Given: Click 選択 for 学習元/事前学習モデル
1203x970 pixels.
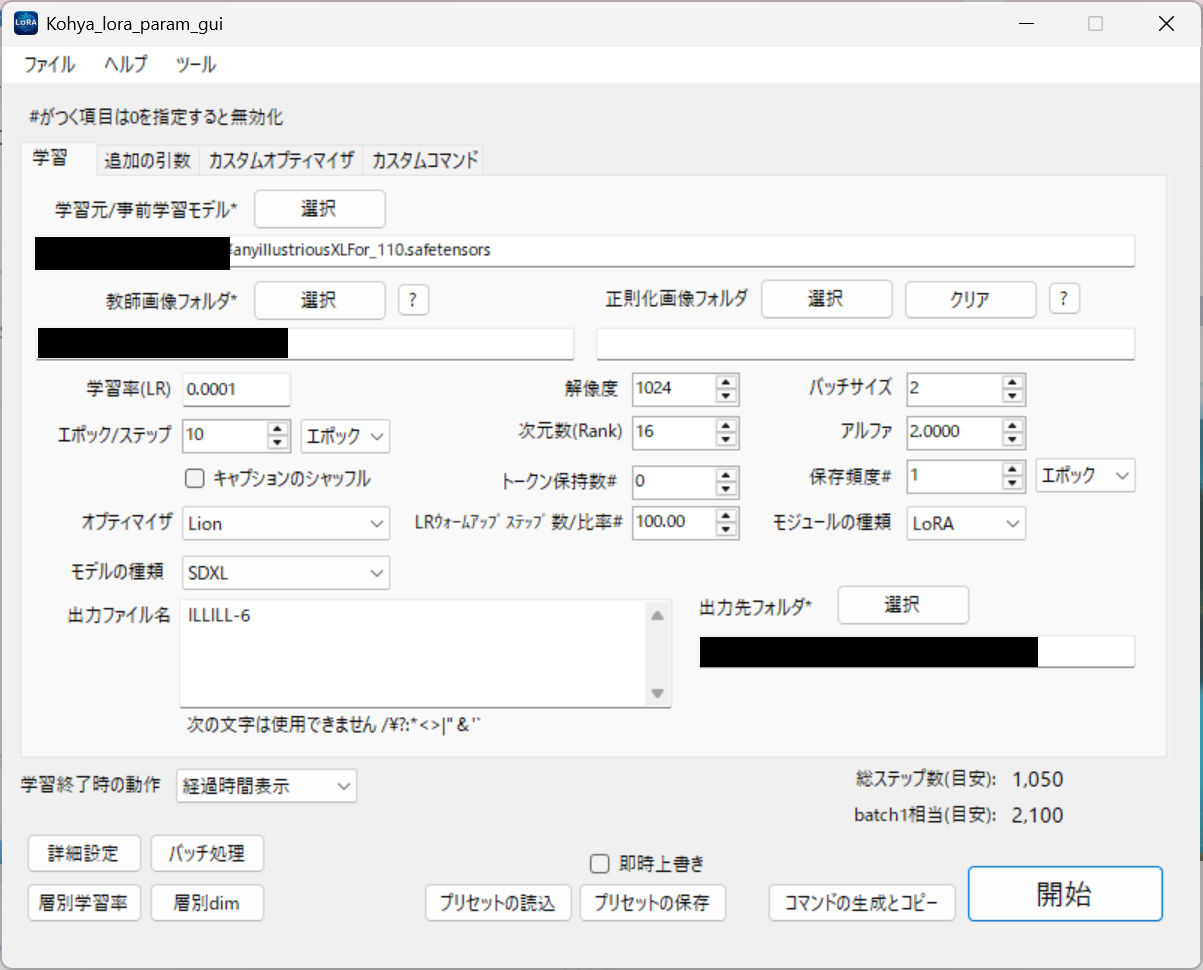Looking at the screenshot, I should click(319, 209).
